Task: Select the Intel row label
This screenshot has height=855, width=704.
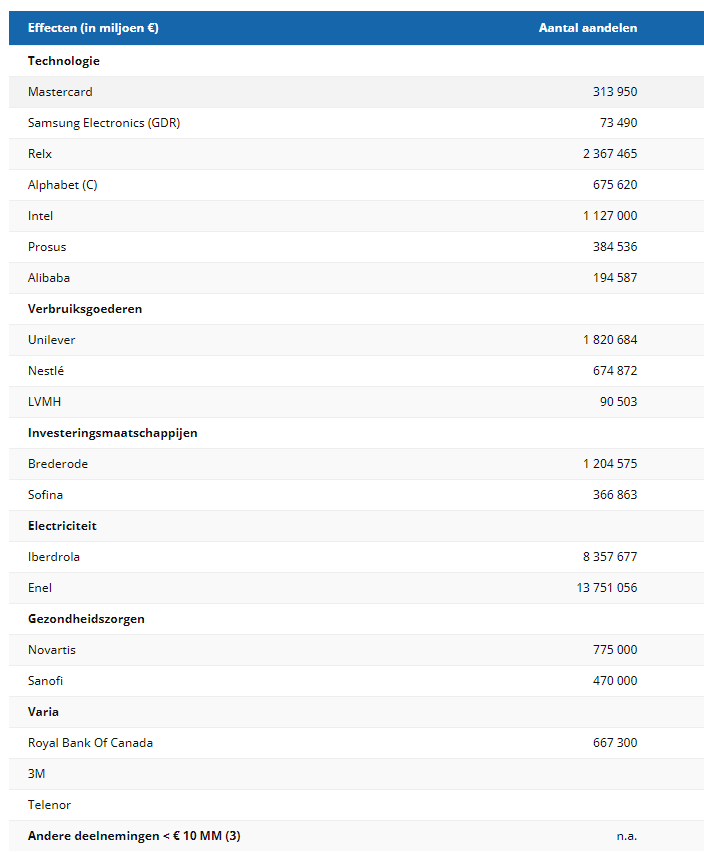Action: click(40, 216)
